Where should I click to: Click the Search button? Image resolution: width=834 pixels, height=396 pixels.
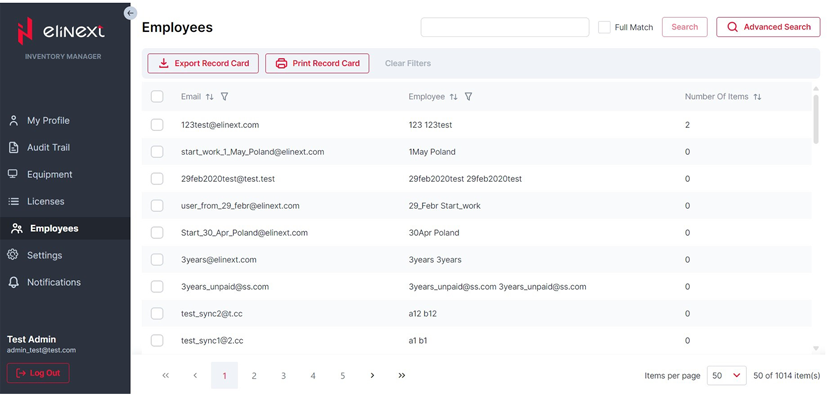685,27
